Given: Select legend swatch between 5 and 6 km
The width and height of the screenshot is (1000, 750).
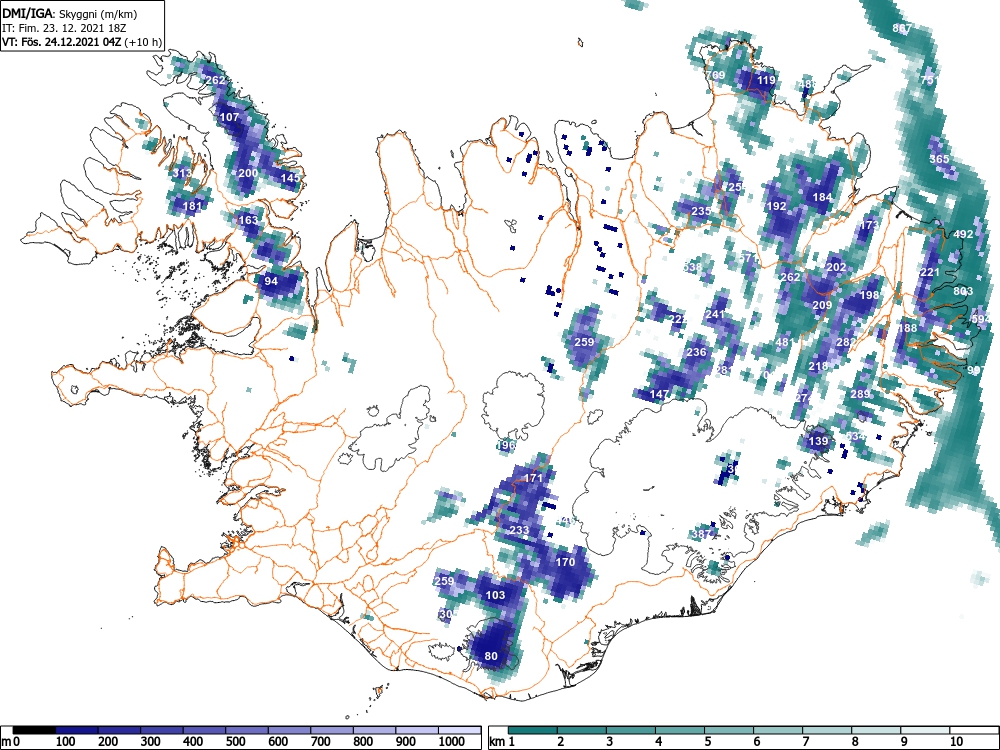Looking at the screenshot, I should 729,730.
